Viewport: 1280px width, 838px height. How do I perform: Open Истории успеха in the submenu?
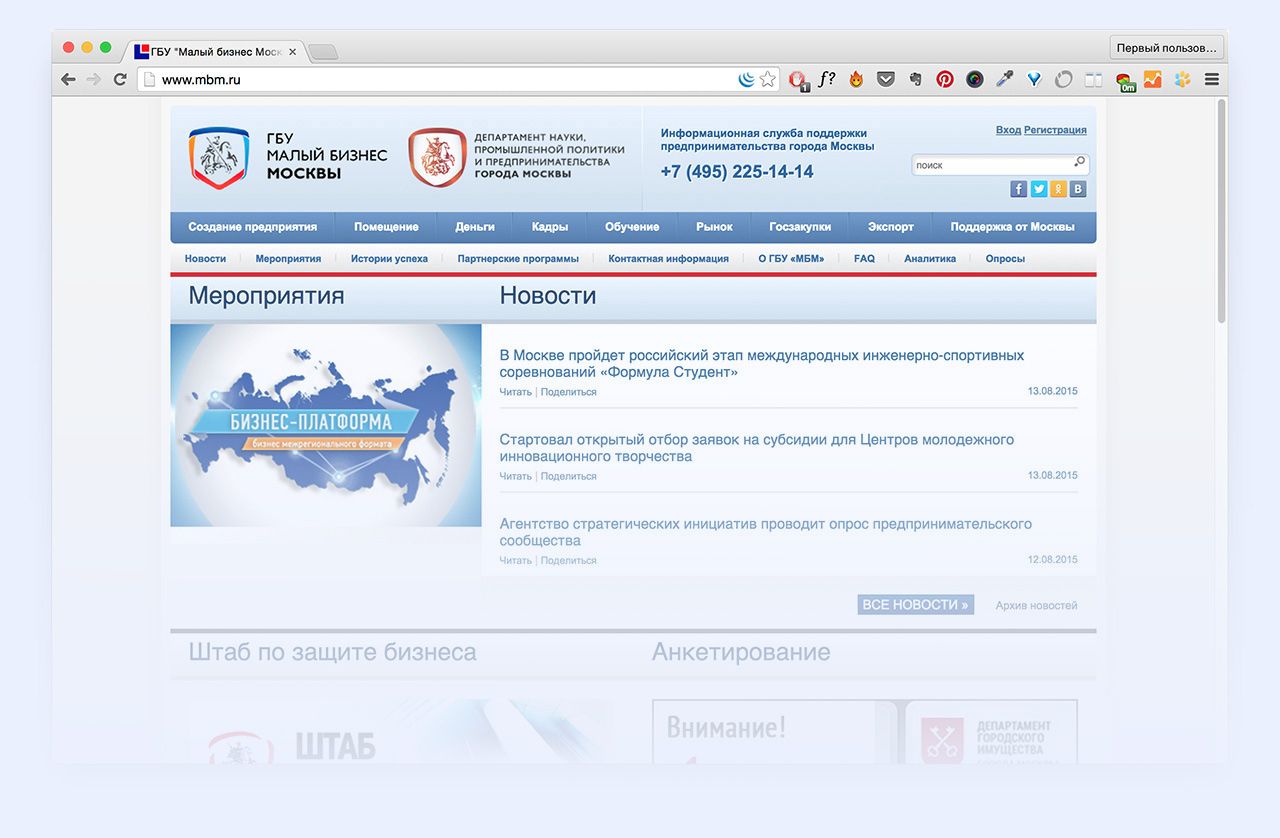click(x=389, y=258)
